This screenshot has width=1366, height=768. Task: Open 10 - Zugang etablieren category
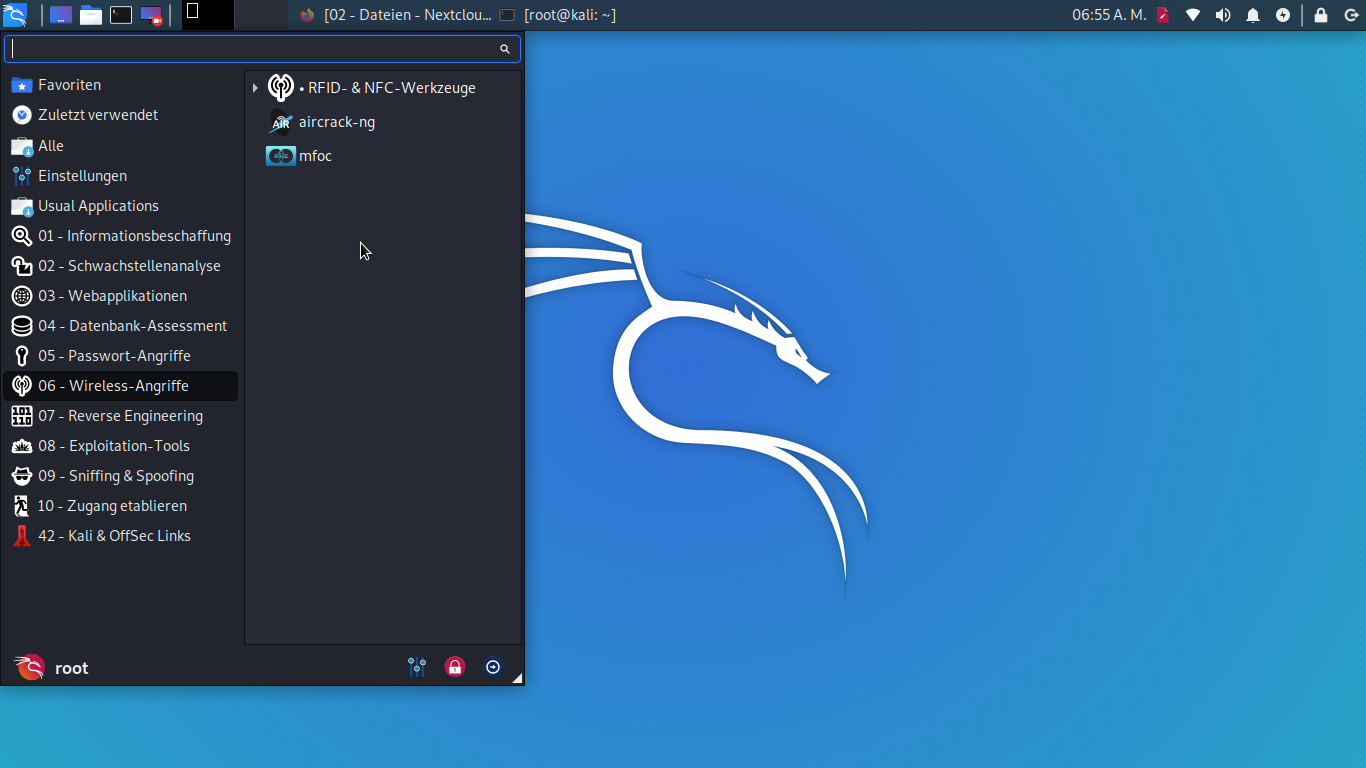coord(121,506)
